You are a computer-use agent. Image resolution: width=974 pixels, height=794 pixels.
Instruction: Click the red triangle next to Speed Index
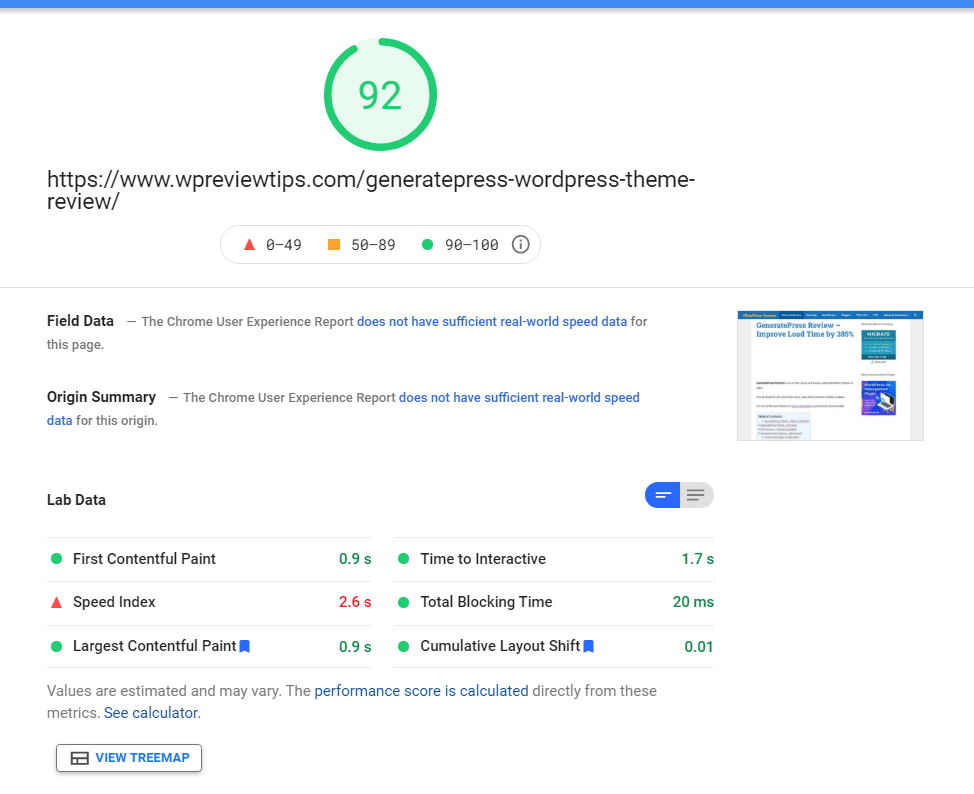point(56,602)
